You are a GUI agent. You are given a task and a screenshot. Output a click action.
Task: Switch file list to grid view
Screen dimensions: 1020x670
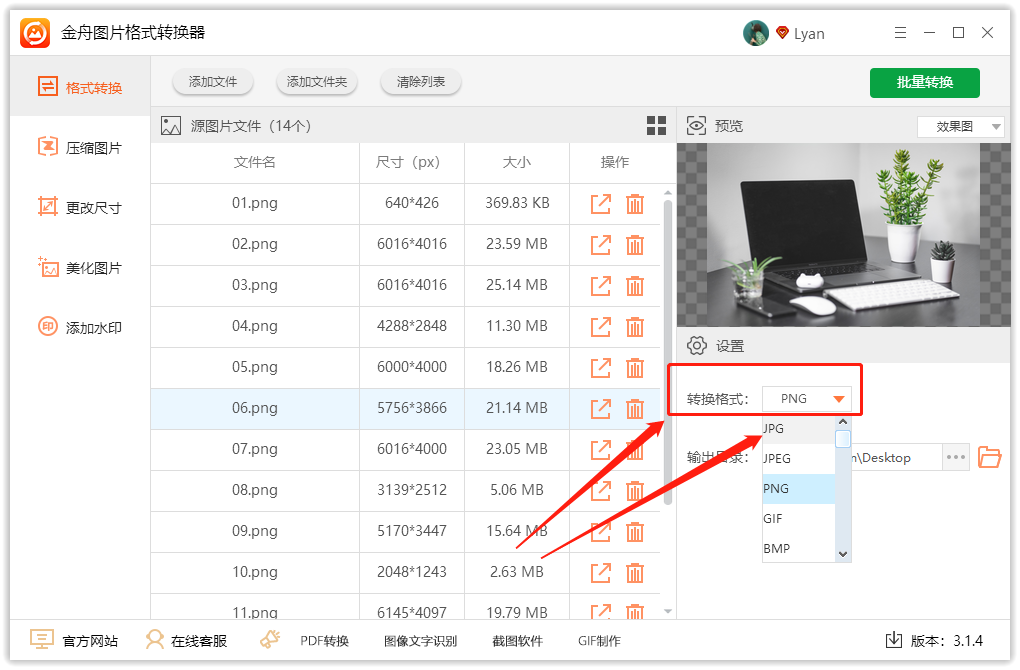(656, 126)
